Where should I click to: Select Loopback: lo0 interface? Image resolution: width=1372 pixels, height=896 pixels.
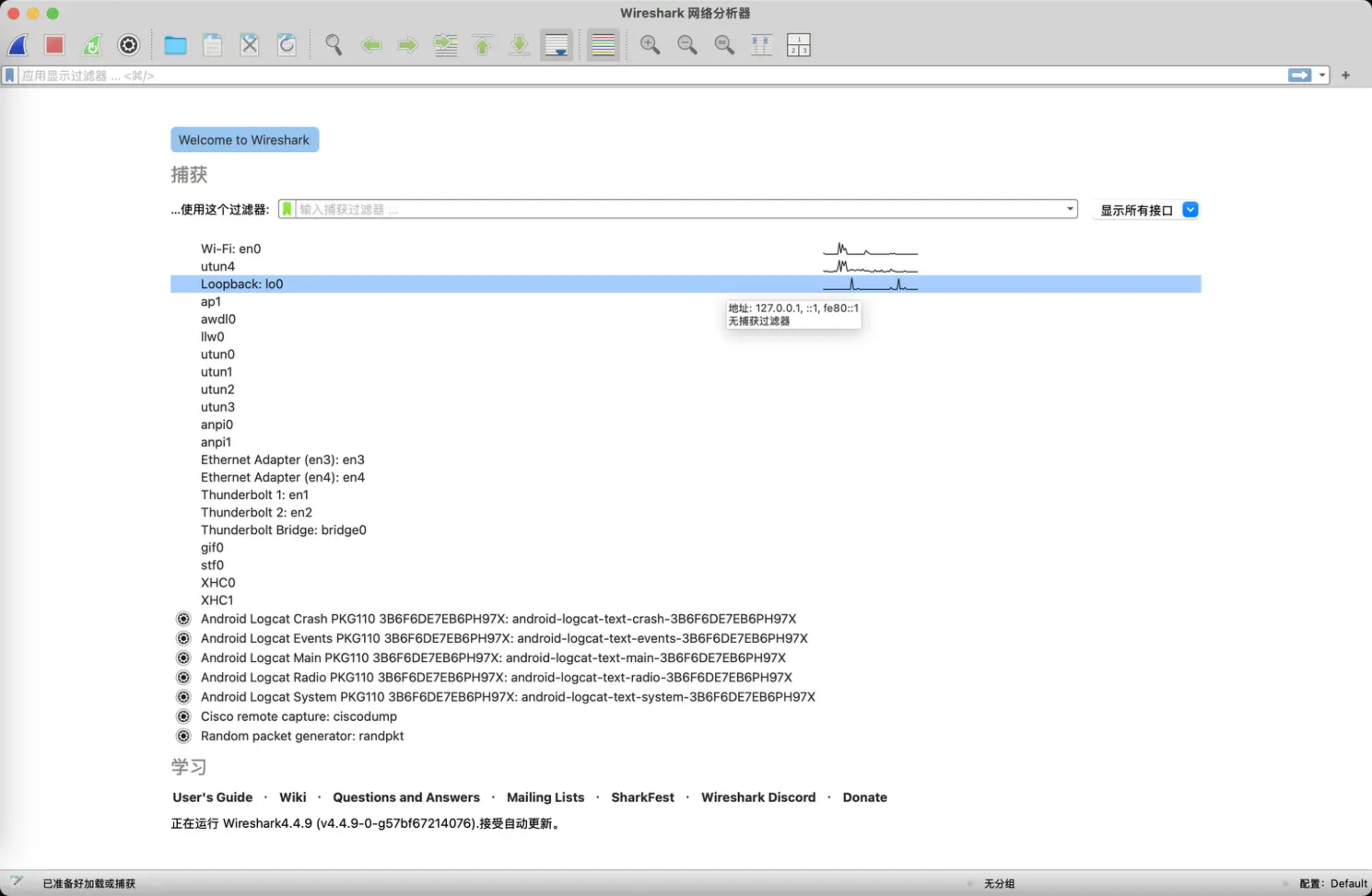click(x=686, y=284)
